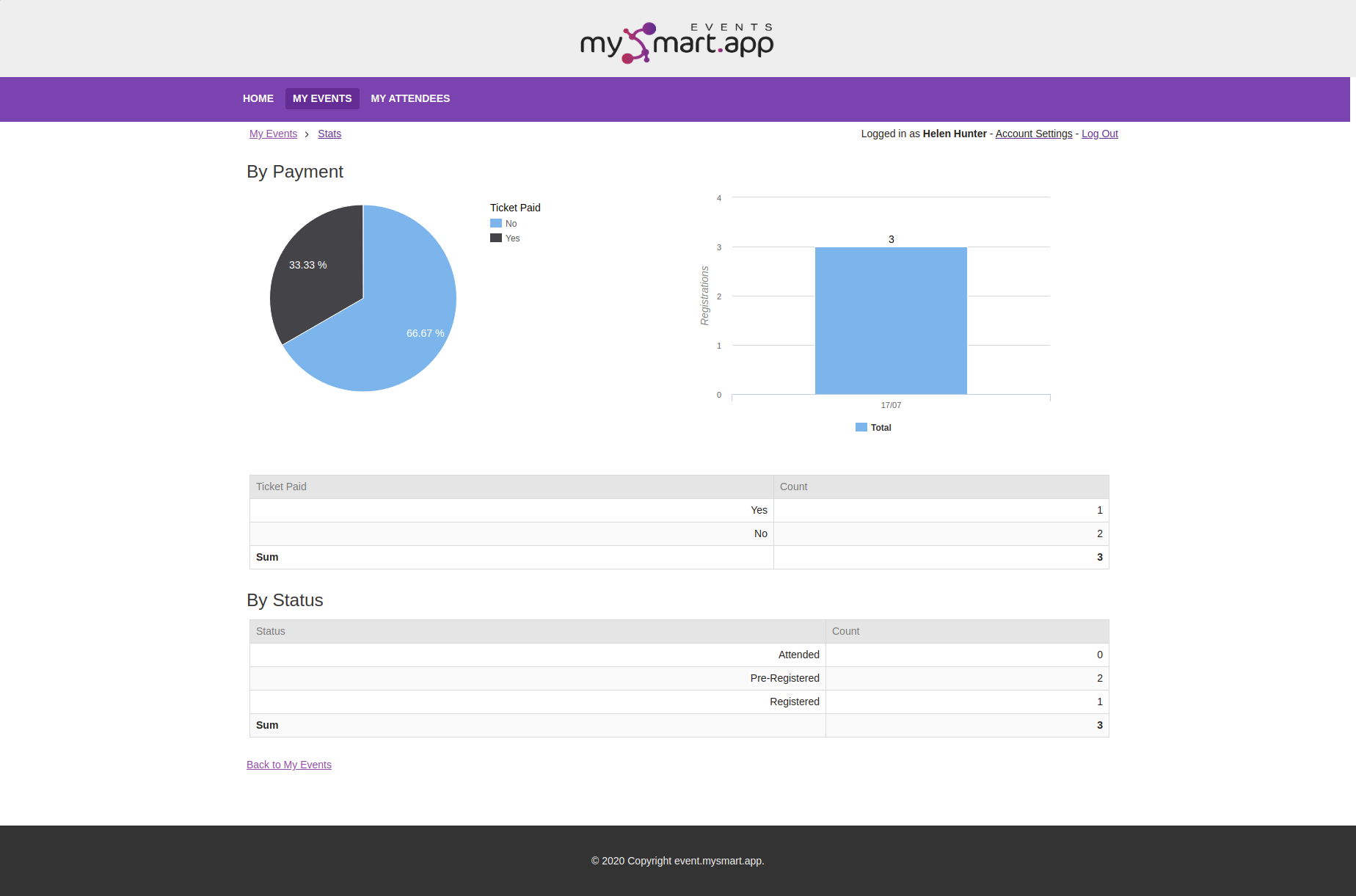Screen dimensions: 1356x896
Task: Click the 17/07 axis label on the bar chart
Action: (890, 404)
